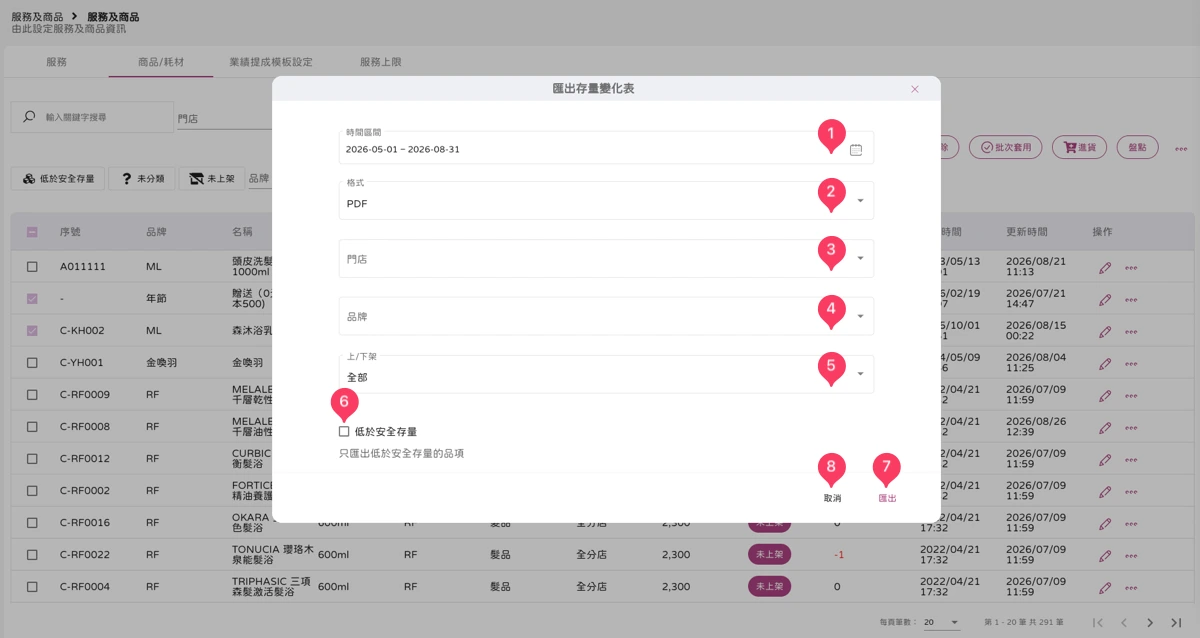Viewport: 1200px width, 638px height.
Task: Select the 商品/耗材 tab
Action: 161,62
